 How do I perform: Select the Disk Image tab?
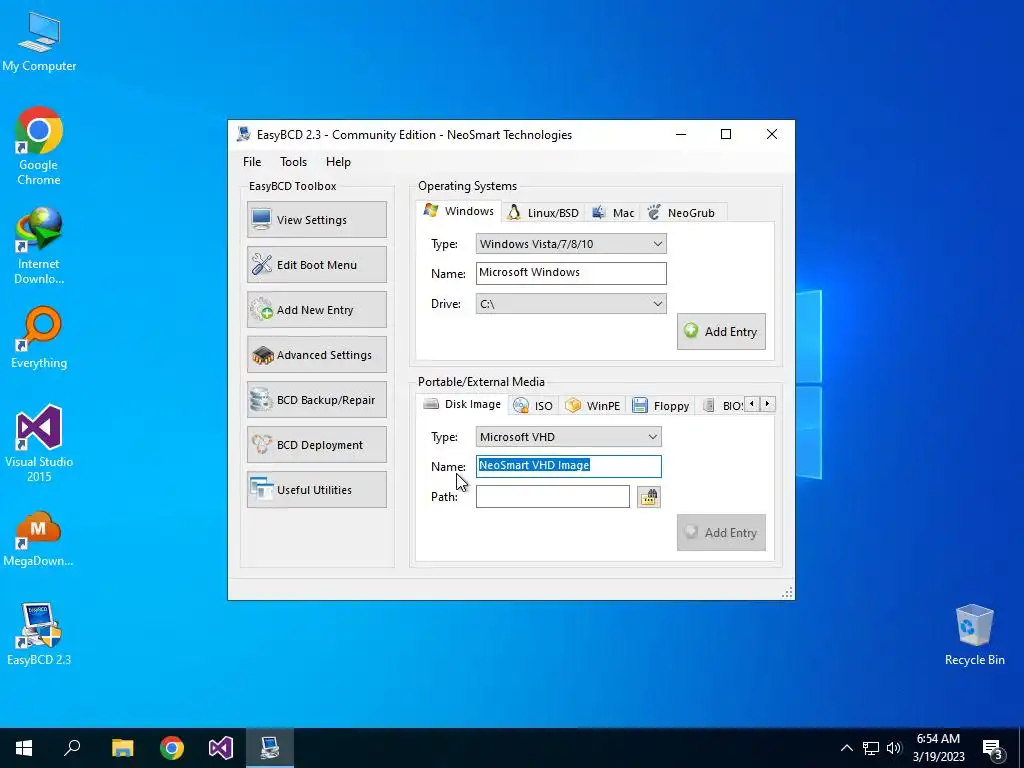coord(462,404)
